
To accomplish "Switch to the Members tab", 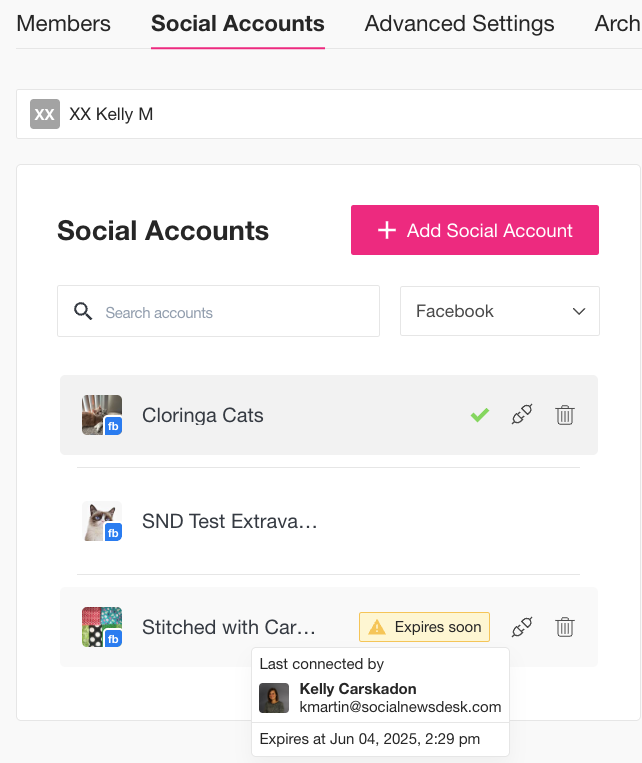I will click(x=63, y=23).
